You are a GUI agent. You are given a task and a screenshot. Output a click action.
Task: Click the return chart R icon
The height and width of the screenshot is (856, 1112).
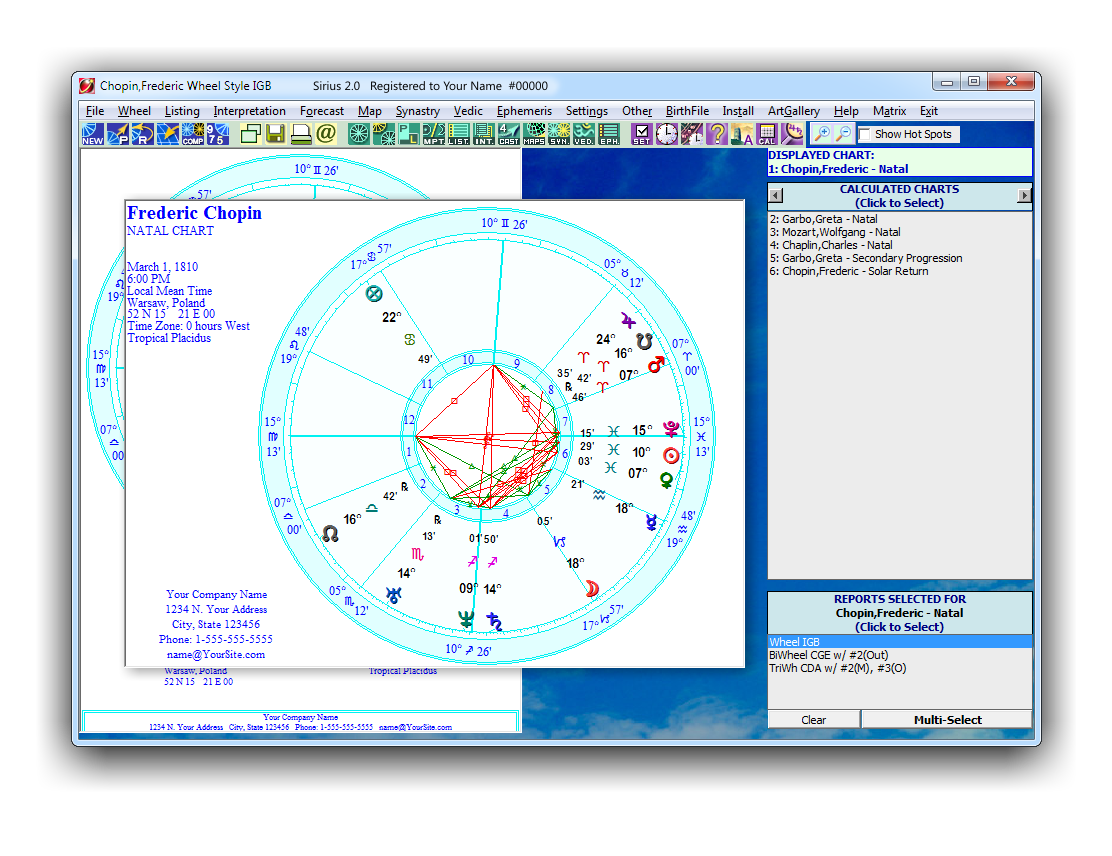[x=143, y=134]
